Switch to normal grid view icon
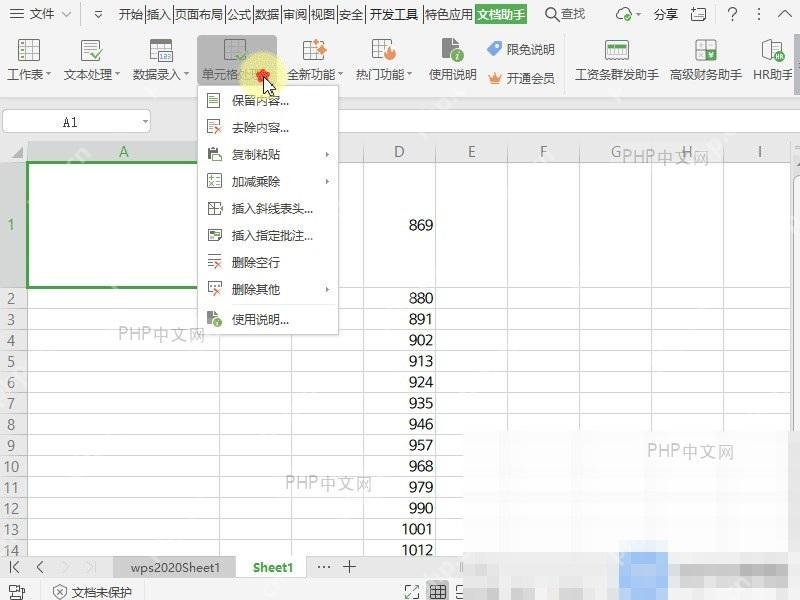The height and width of the screenshot is (600, 800). 437,592
